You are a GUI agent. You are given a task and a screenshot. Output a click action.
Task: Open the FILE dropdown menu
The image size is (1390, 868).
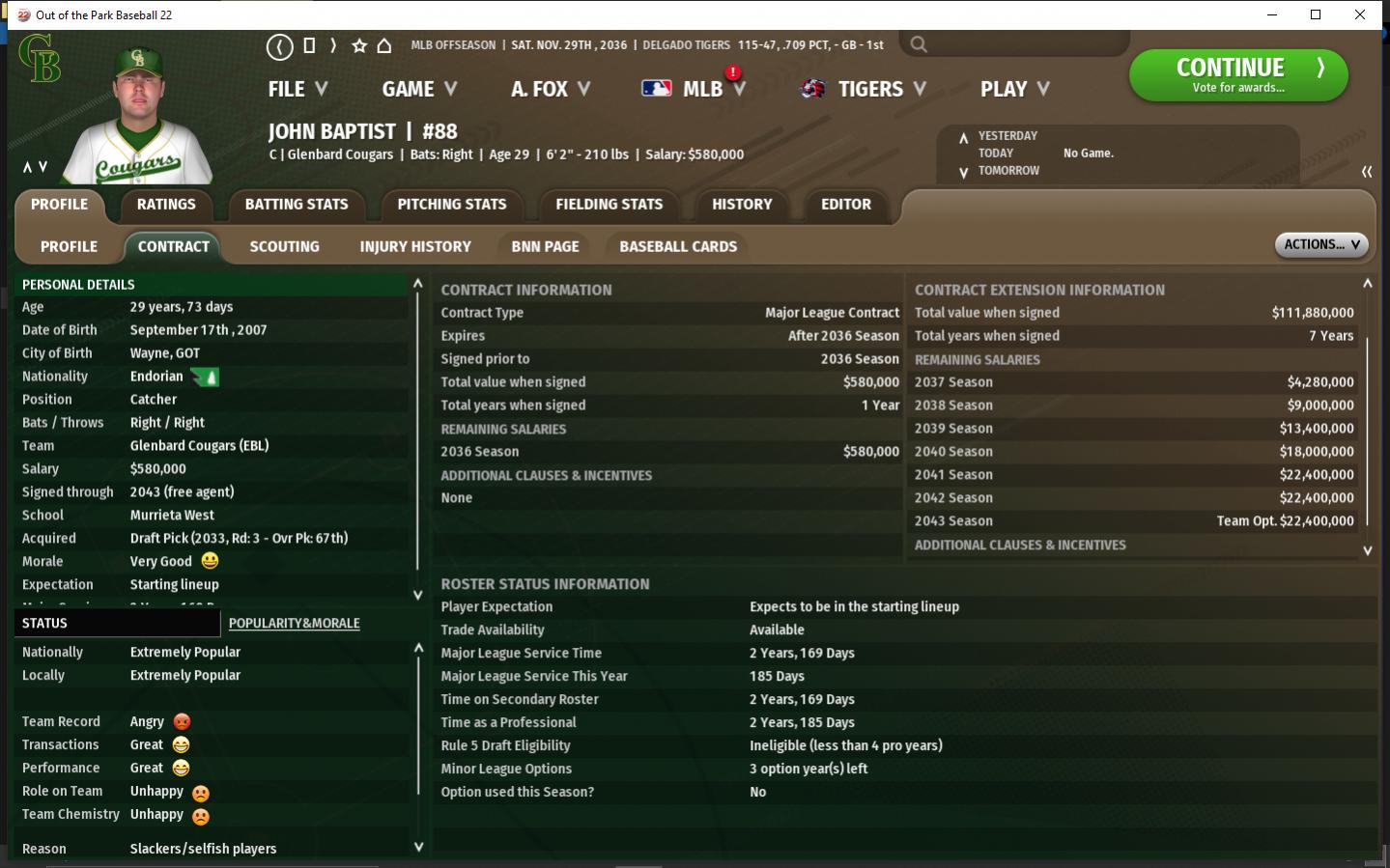click(298, 89)
